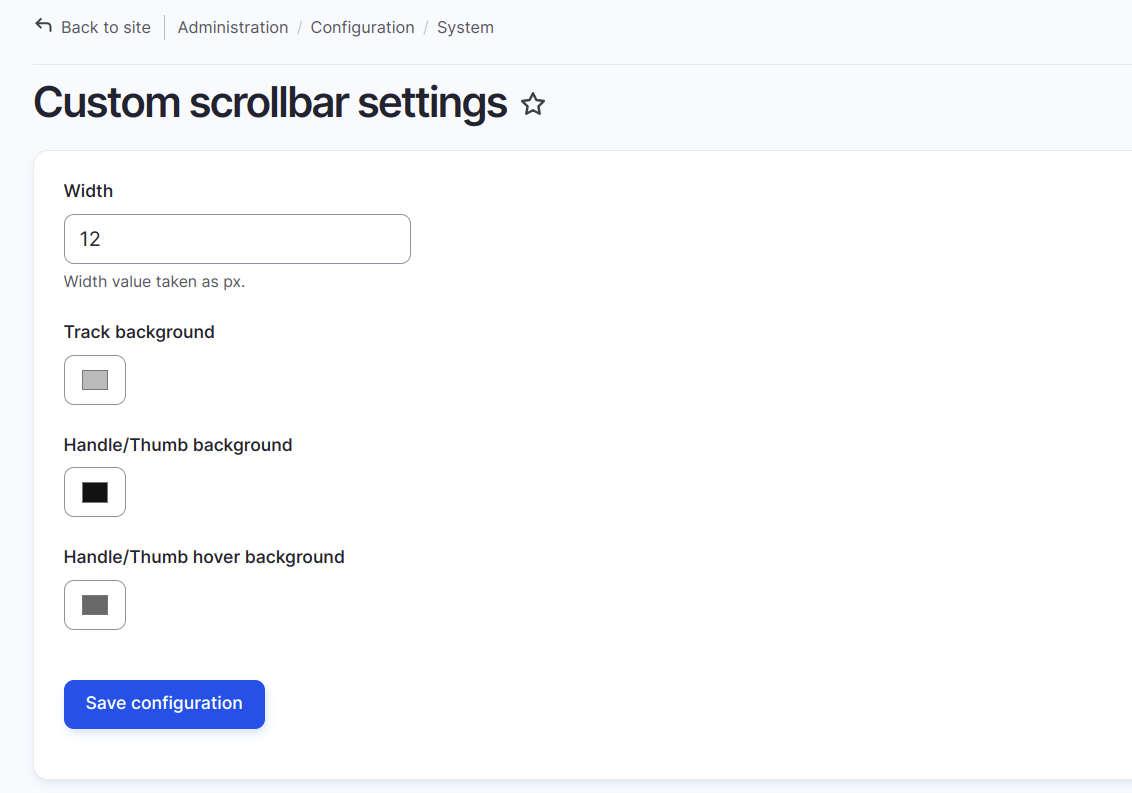Open the Track background color picker
Image resolution: width=1132 pixels, height=793 pixels.
pos(95,380)
